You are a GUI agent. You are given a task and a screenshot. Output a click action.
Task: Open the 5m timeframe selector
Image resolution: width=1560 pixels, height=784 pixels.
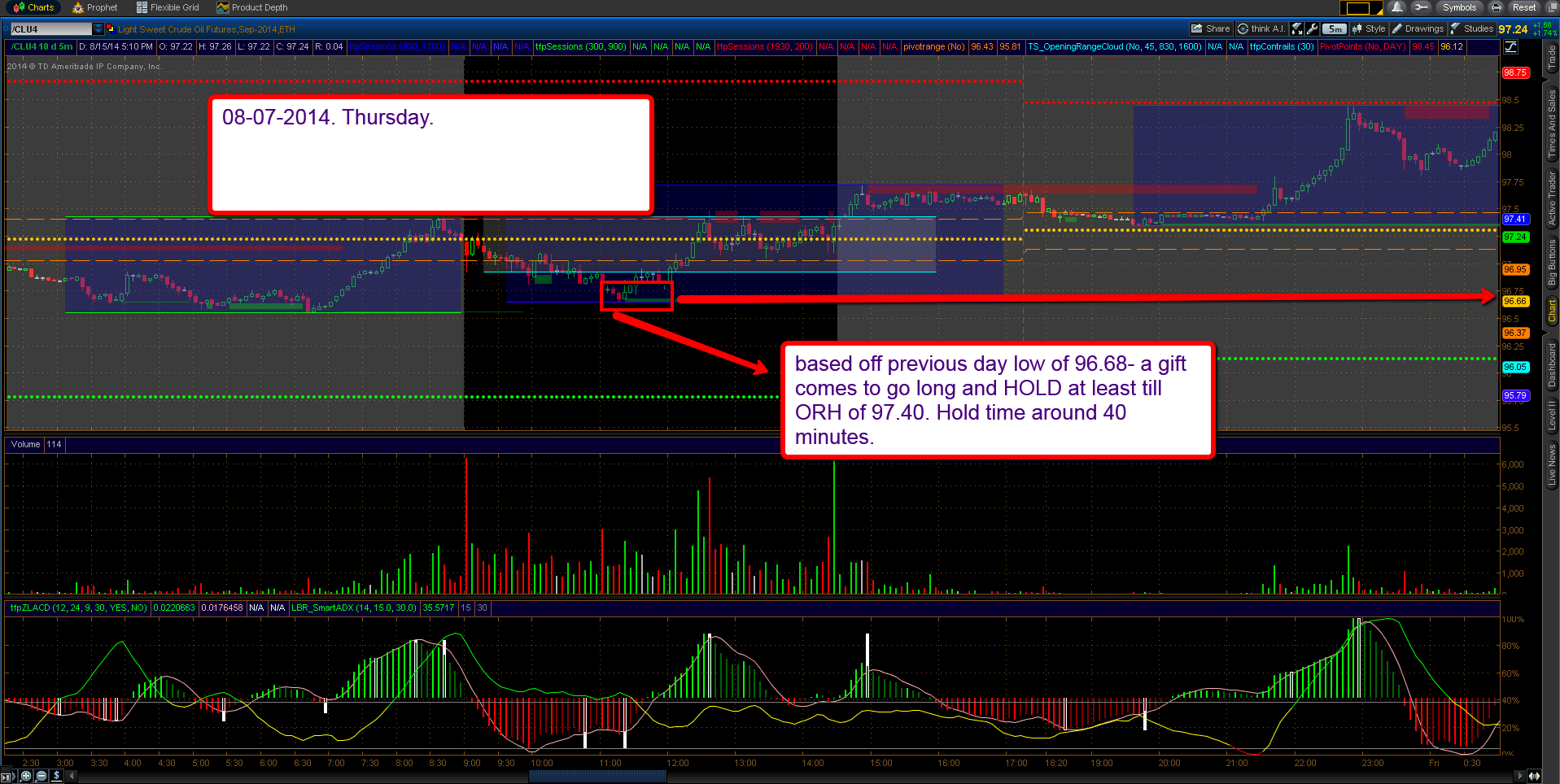pyautogui.click(x=1335, y=28)
